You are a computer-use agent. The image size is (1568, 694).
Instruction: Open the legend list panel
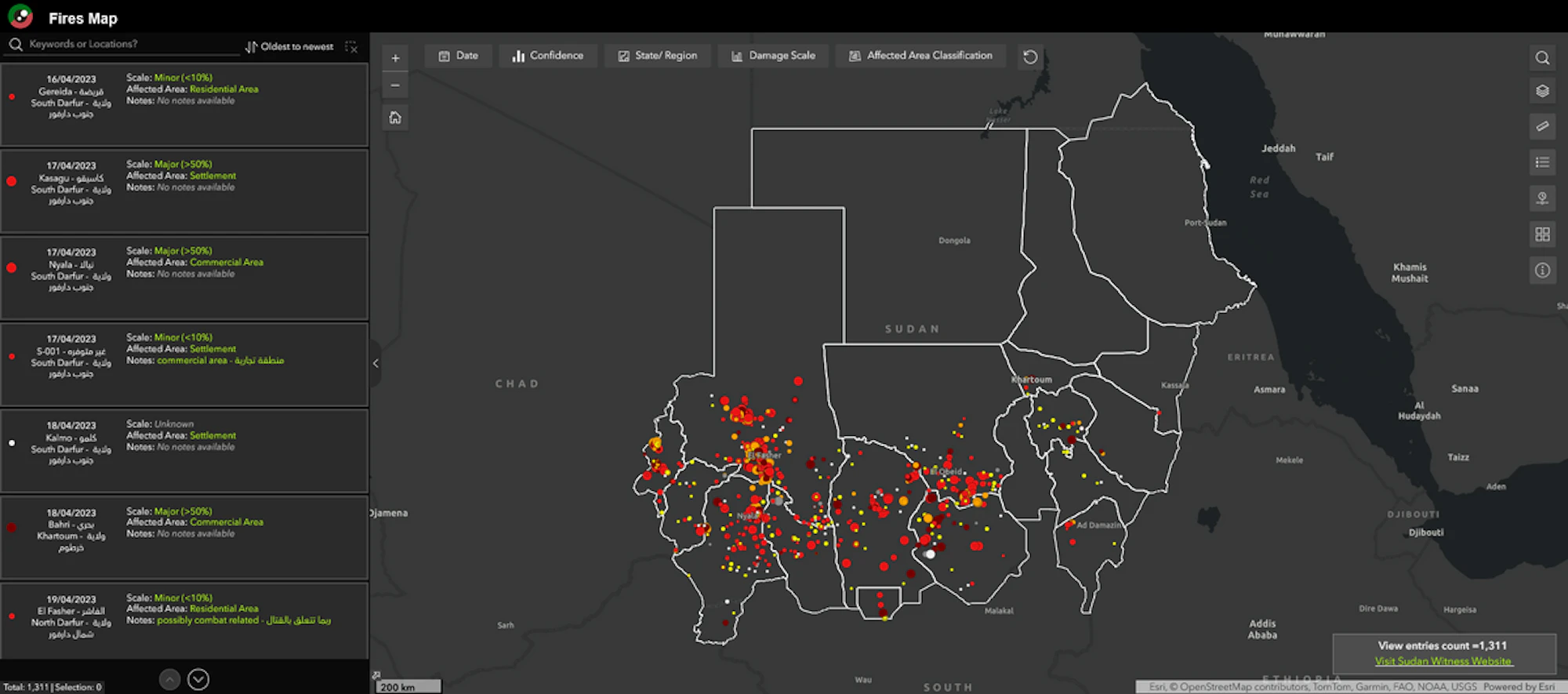(1541, 162)
